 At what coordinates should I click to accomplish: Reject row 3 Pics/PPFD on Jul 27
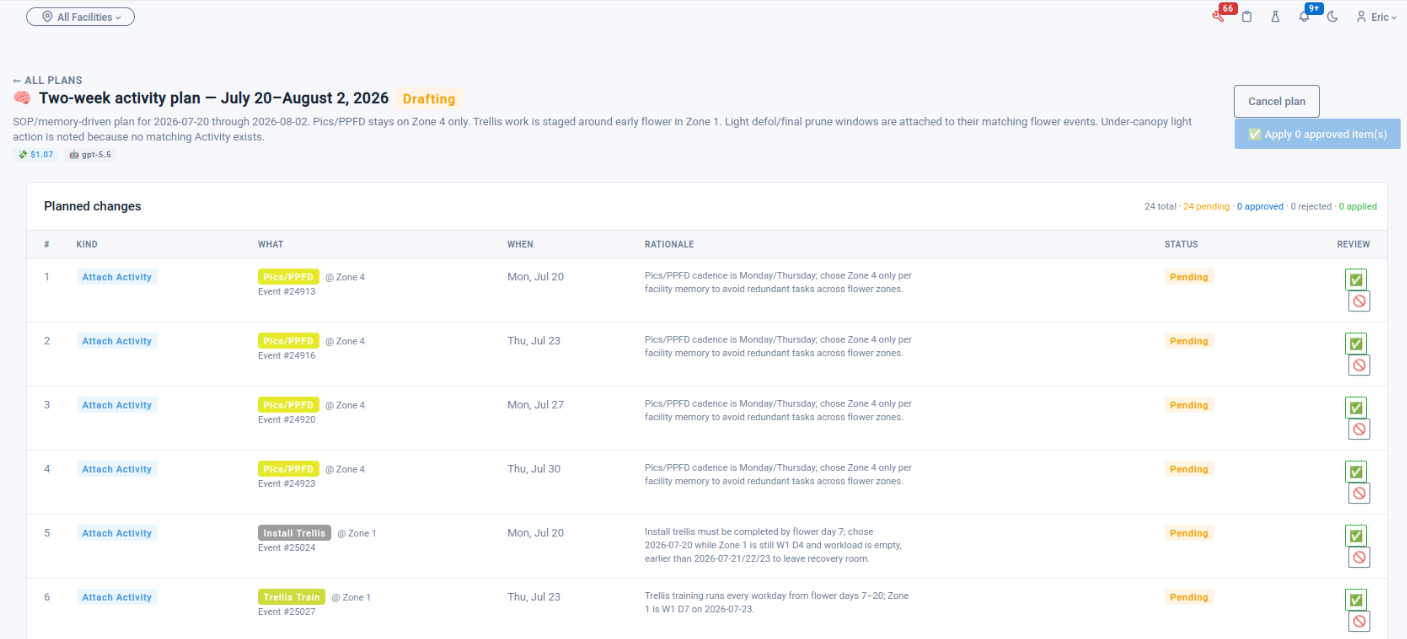(1359, 429)
